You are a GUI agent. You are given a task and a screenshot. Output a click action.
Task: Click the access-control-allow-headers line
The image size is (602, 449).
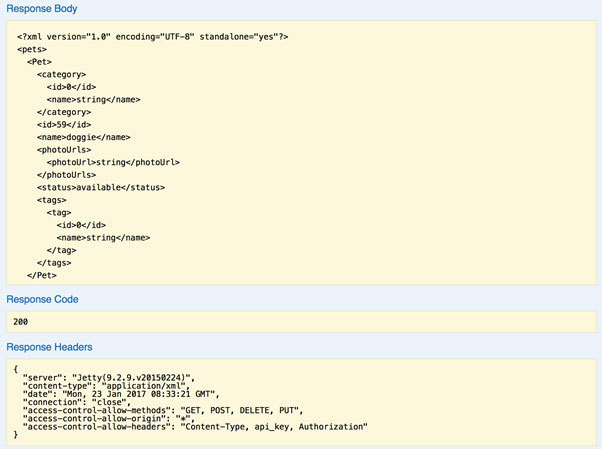195,427
